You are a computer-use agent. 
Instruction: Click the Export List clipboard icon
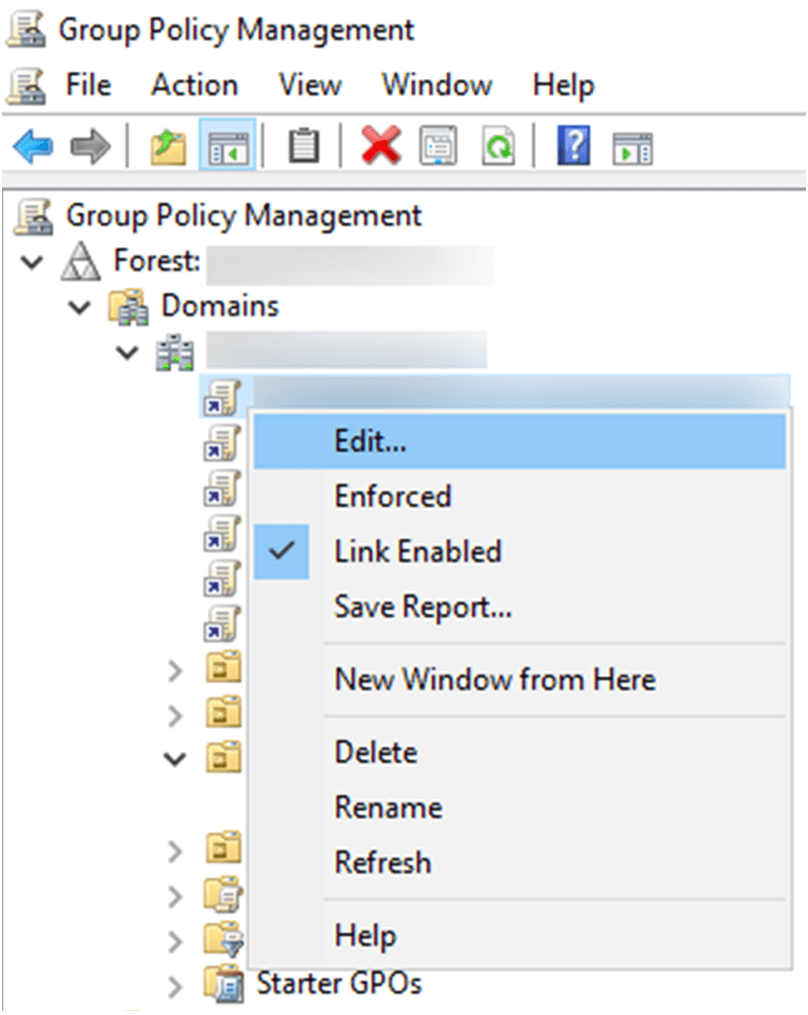point(302,145)
